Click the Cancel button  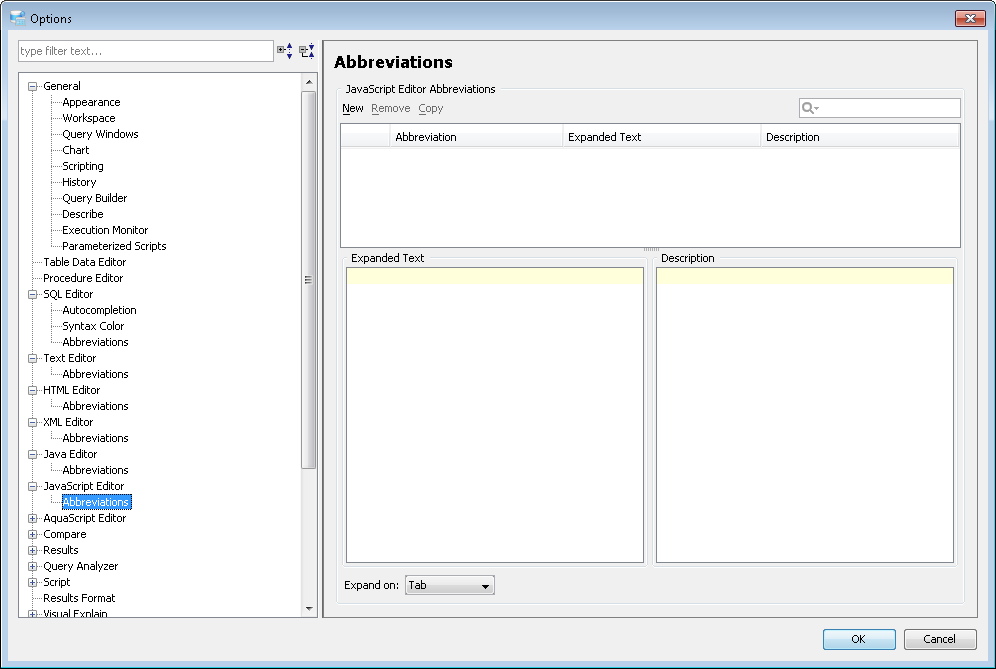(939, 639)
